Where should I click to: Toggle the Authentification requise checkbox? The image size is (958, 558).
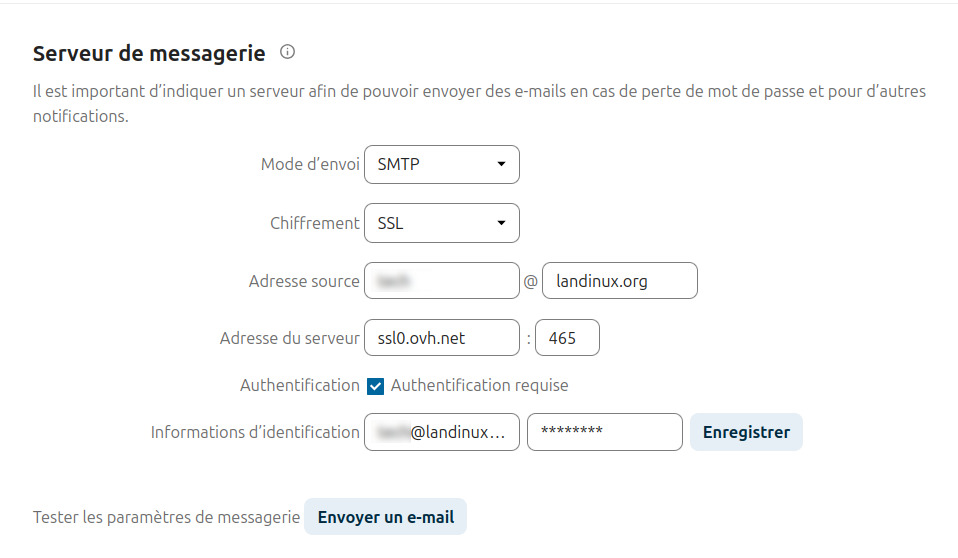coord(376,386)
